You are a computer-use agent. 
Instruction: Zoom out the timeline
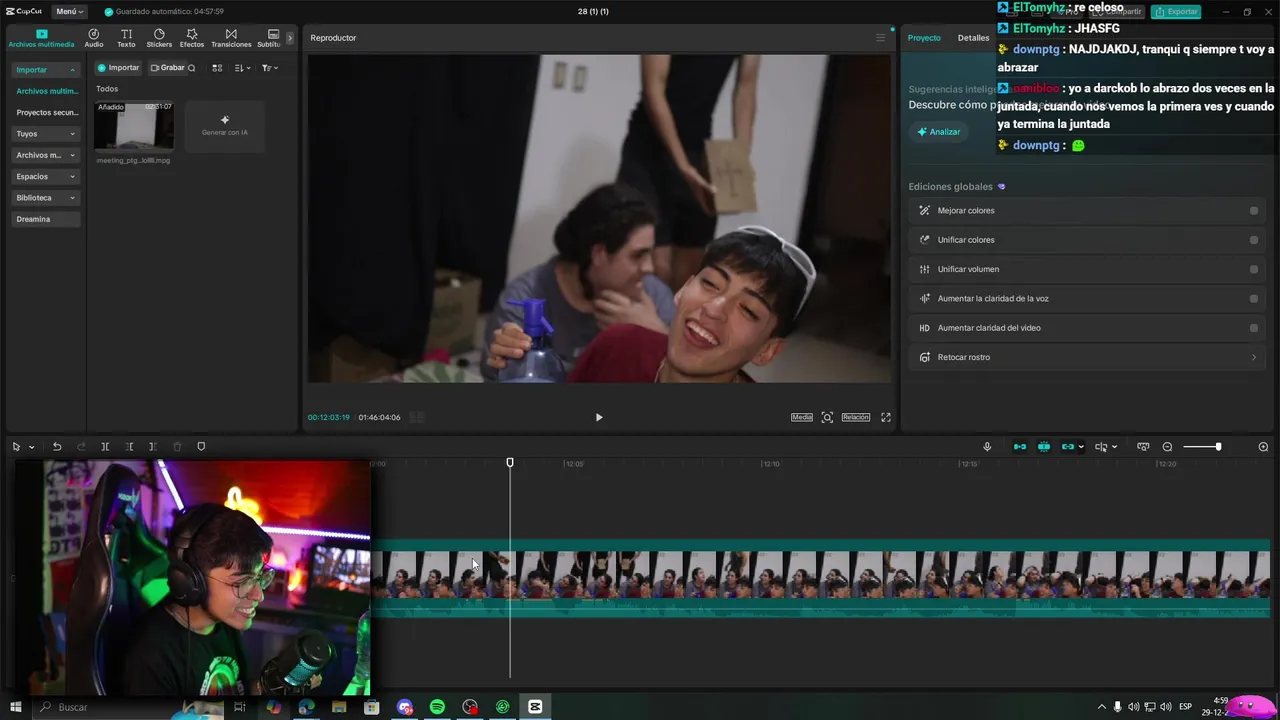[x=1167, y=447]
